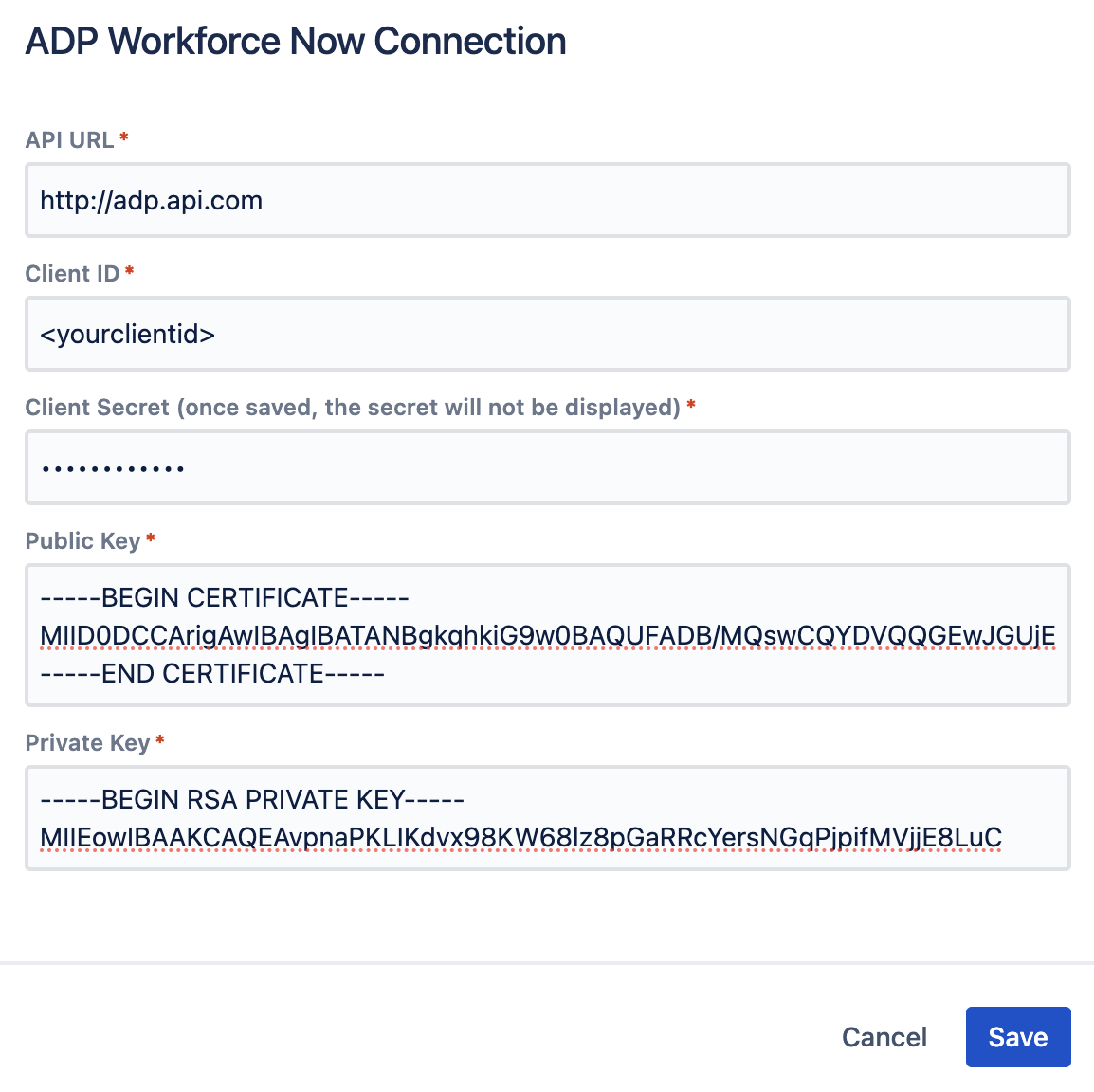Save the ADP Workforce Now connection
1094x1092 pixels.
pyautogui.click(x=1018, y=1037)
